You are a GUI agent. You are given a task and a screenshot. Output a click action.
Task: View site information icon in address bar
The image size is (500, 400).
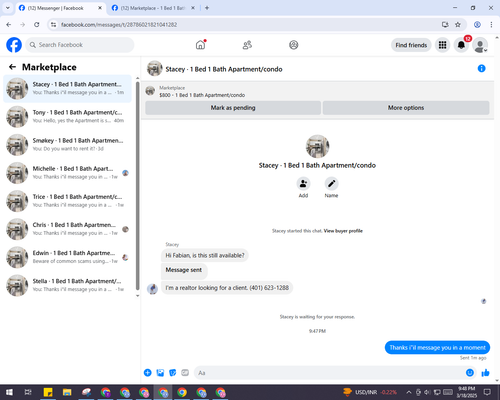click(x=53, y=24)
